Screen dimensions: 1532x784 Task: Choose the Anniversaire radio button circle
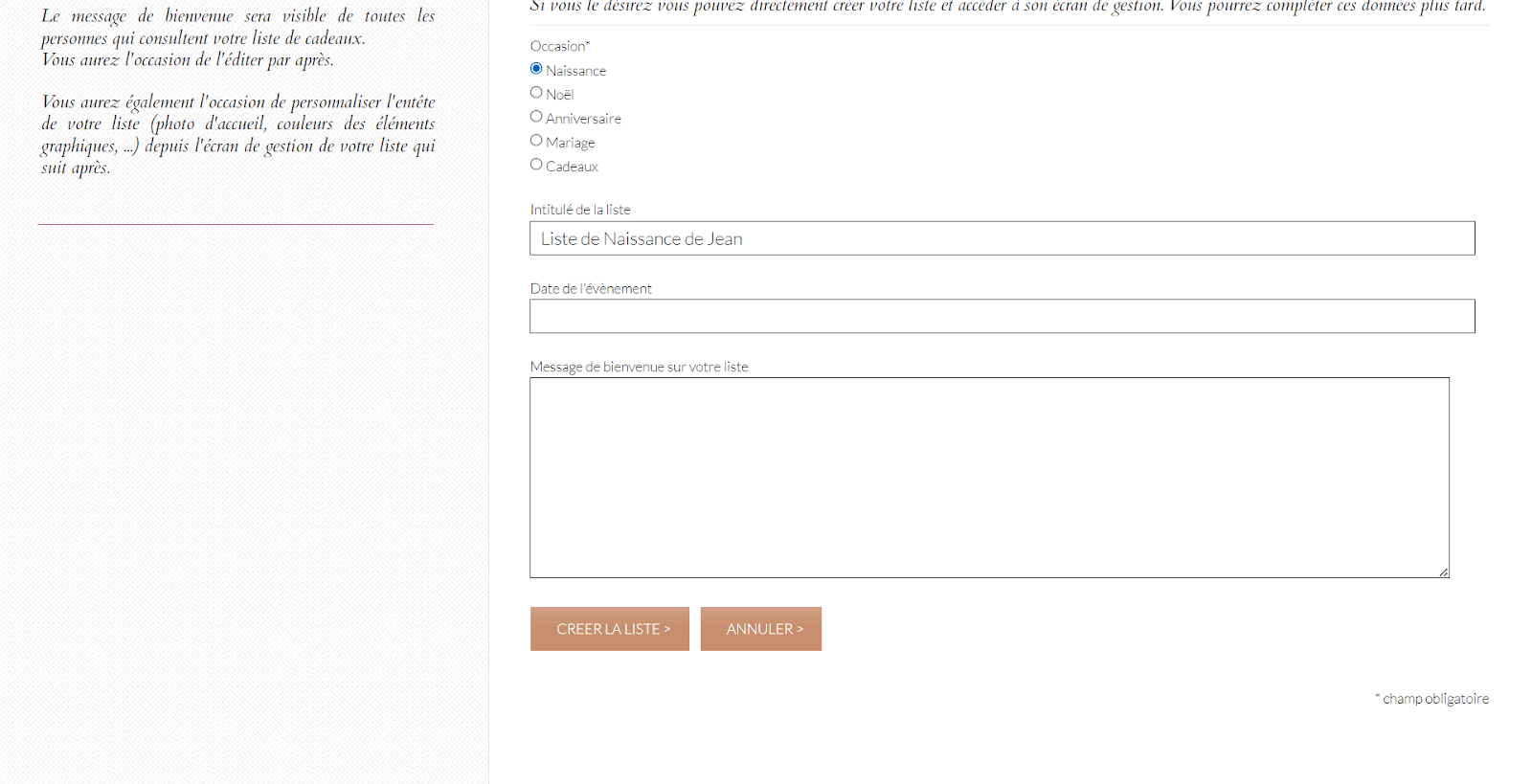pos(536,117)
